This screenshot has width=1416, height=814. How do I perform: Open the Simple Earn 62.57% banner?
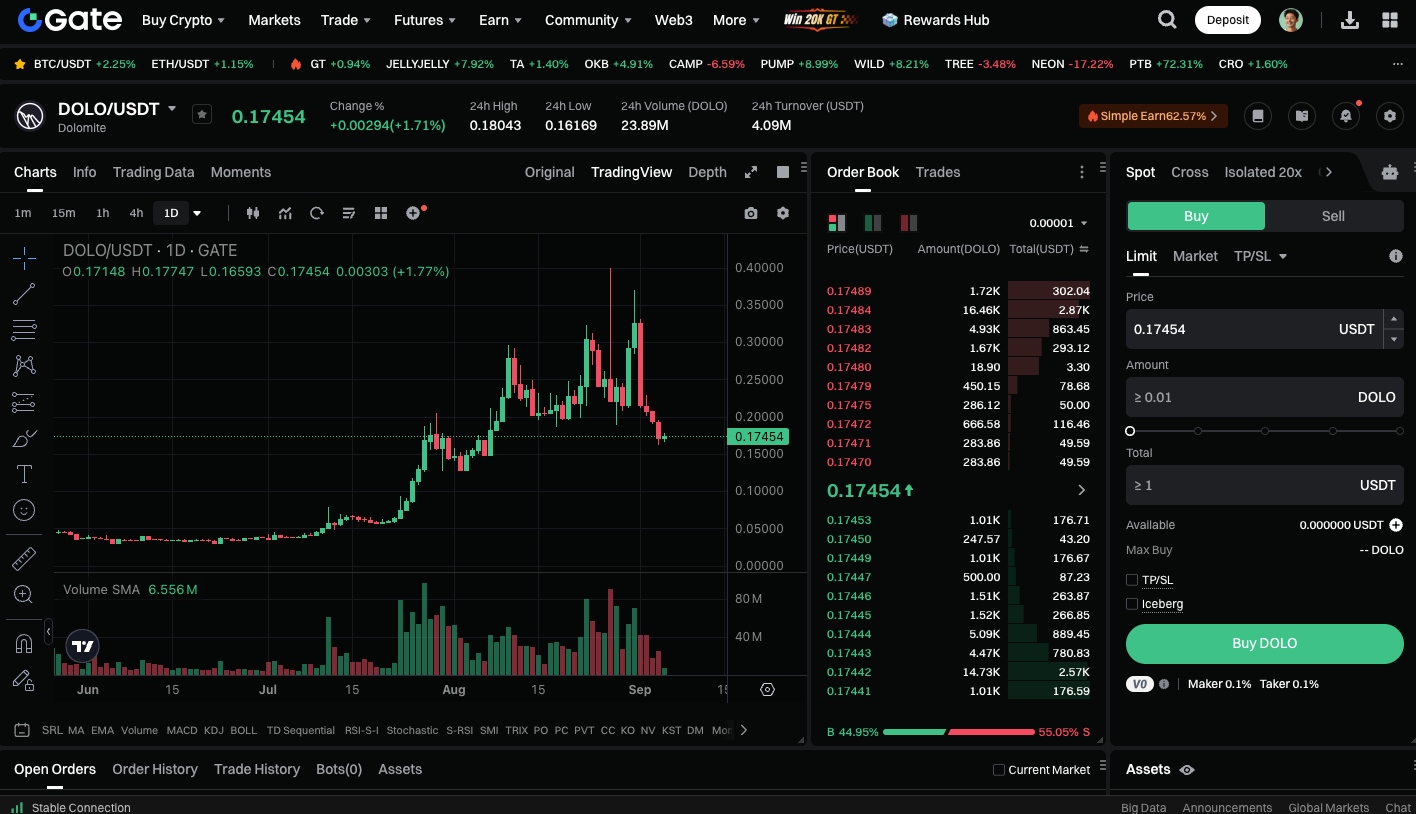click(x=1153, y=116)
